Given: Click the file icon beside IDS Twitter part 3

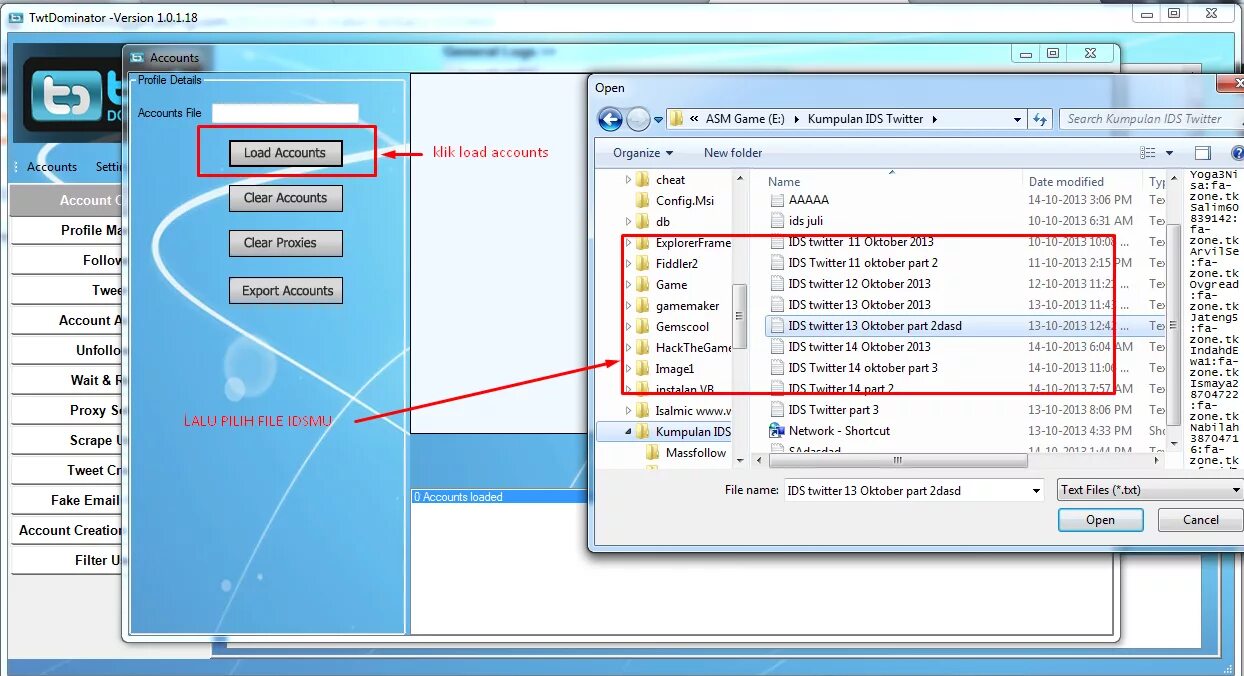Looking at the screenshot, I should tap(778, 410).
